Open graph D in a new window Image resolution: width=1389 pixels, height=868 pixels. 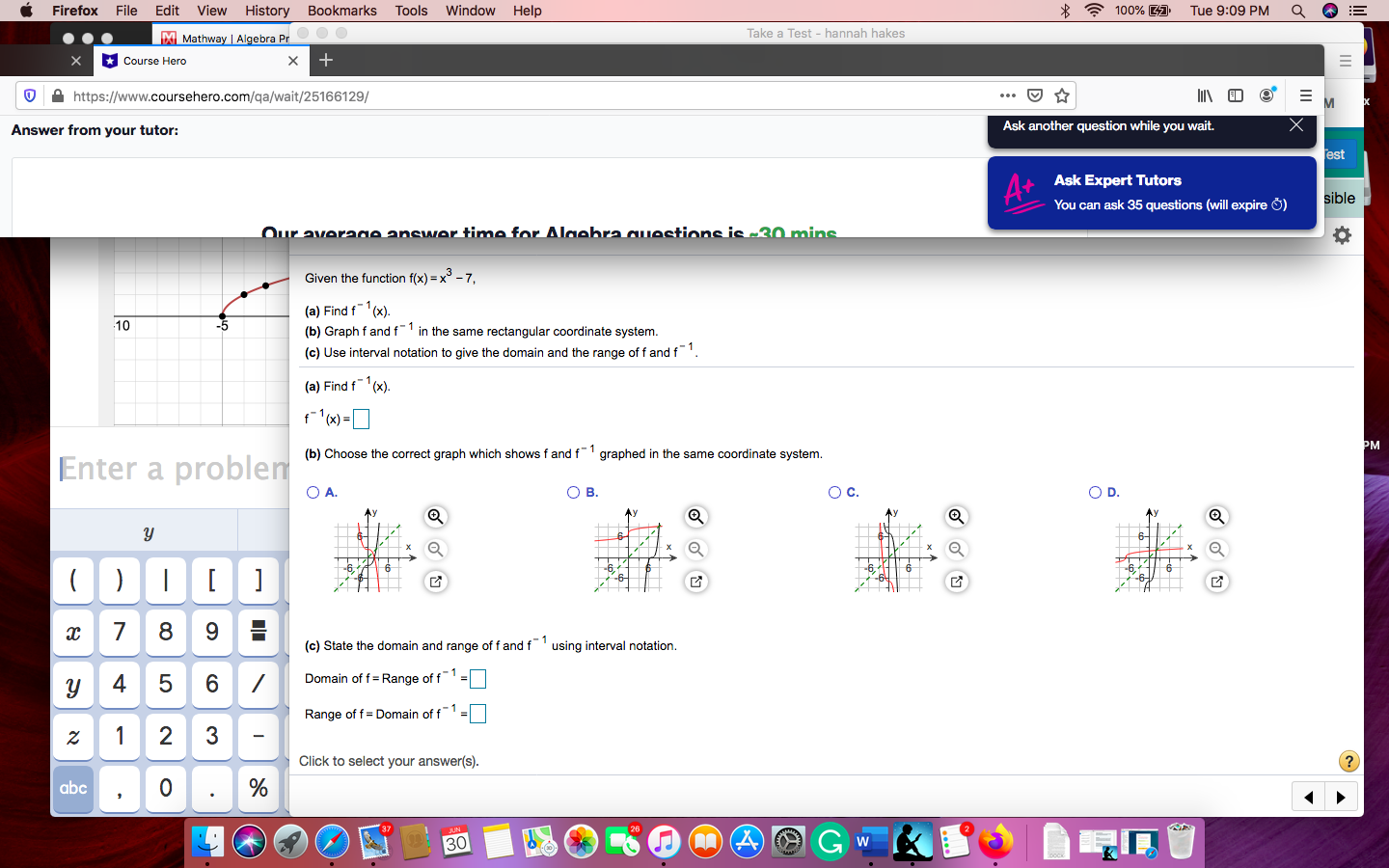pyautogui.click(x=1217, y=582)
